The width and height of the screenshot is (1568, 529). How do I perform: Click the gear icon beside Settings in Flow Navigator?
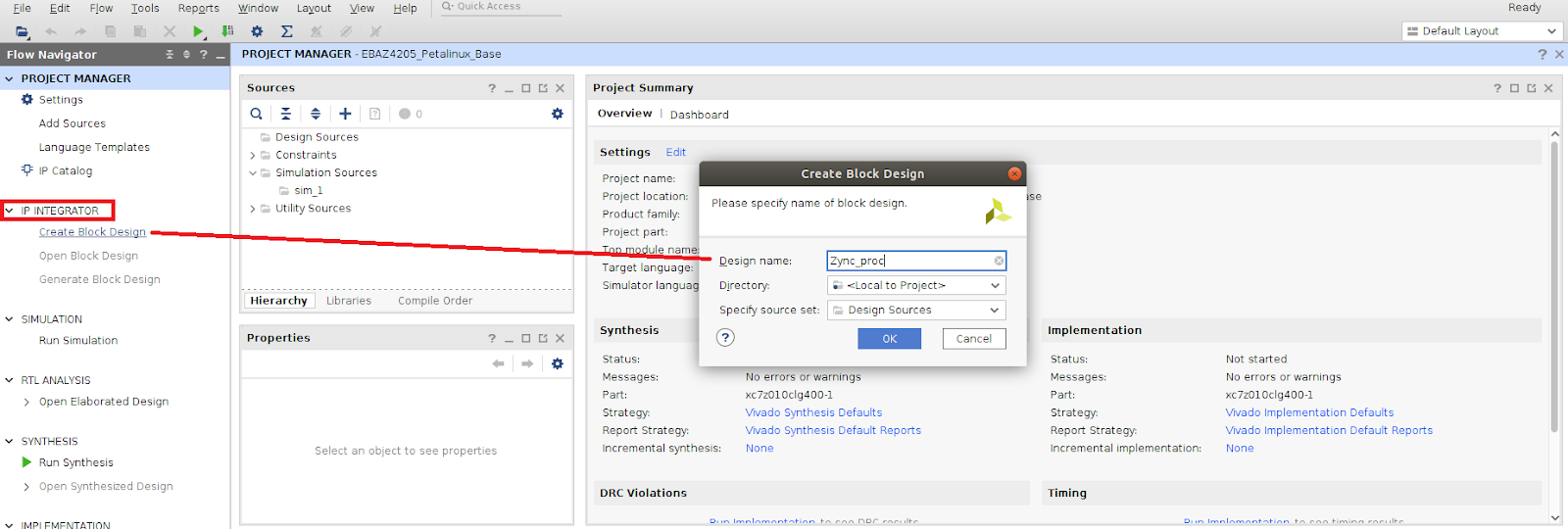click(27, 100)
